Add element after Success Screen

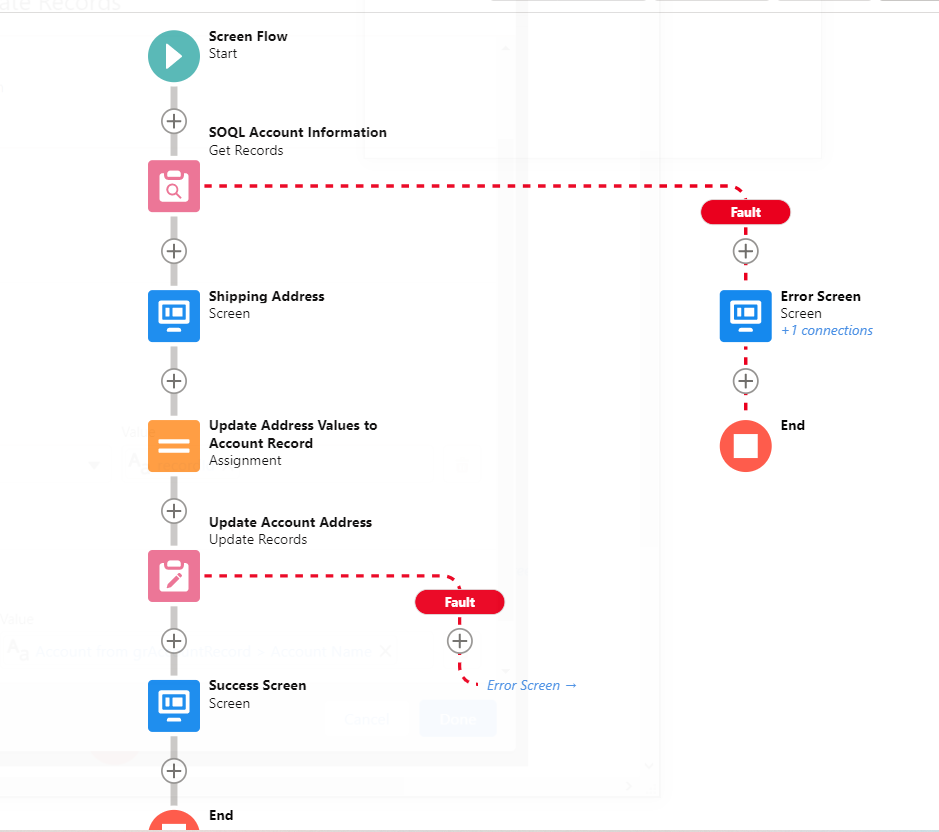(x=174, y=771)
